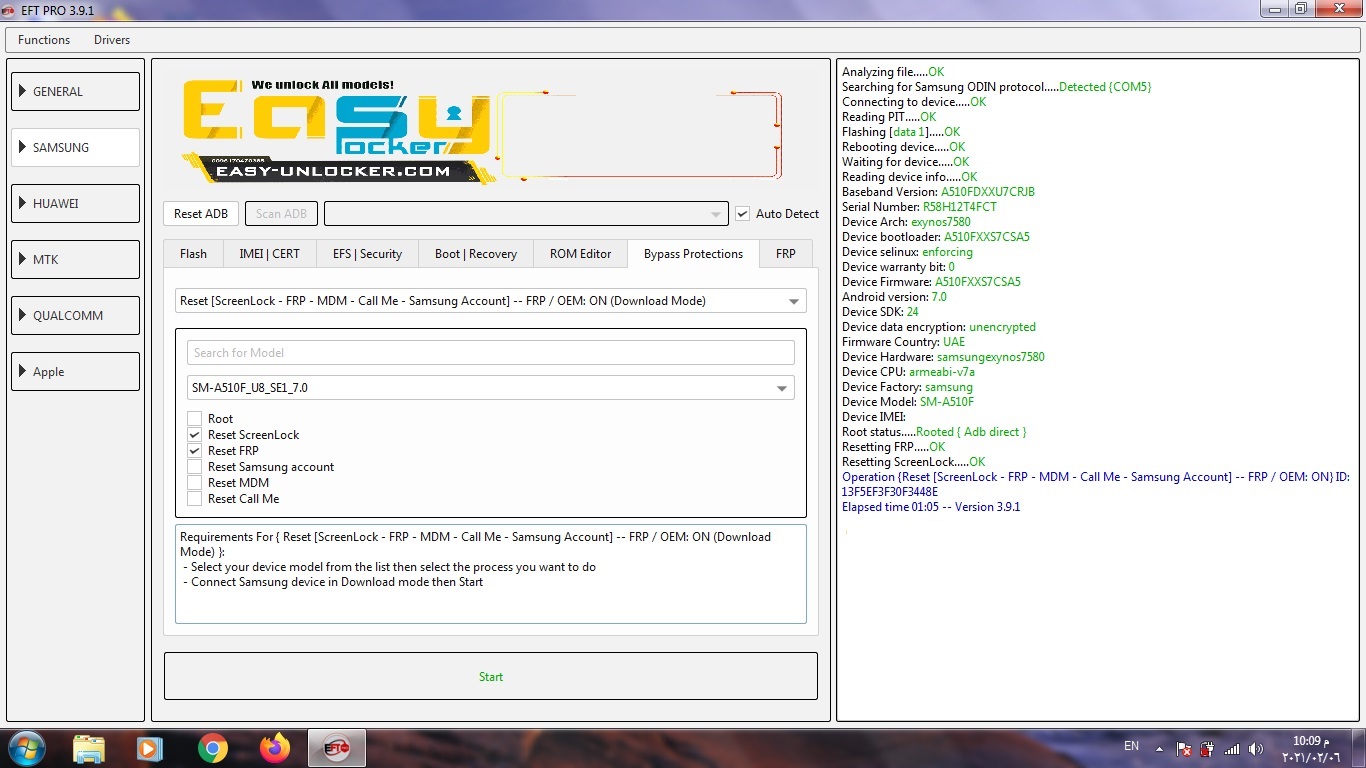This screenshot has height=768, width=1366.
Task: Toggle the Auto Detect checkbox
Action: pyautogui.click(x=742, y=214)
